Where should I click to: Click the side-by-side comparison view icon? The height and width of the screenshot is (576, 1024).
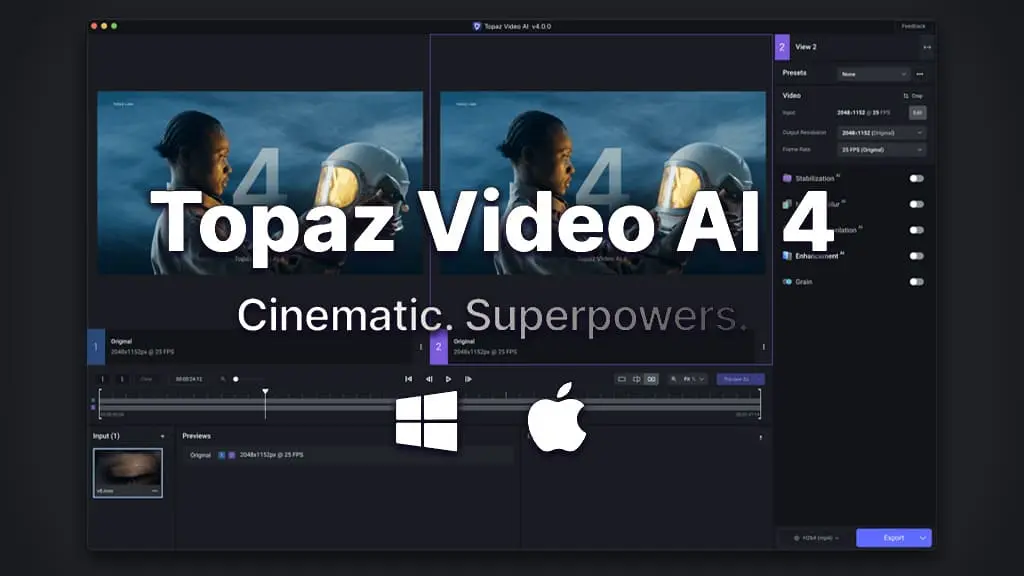click(x=651, y=379)
